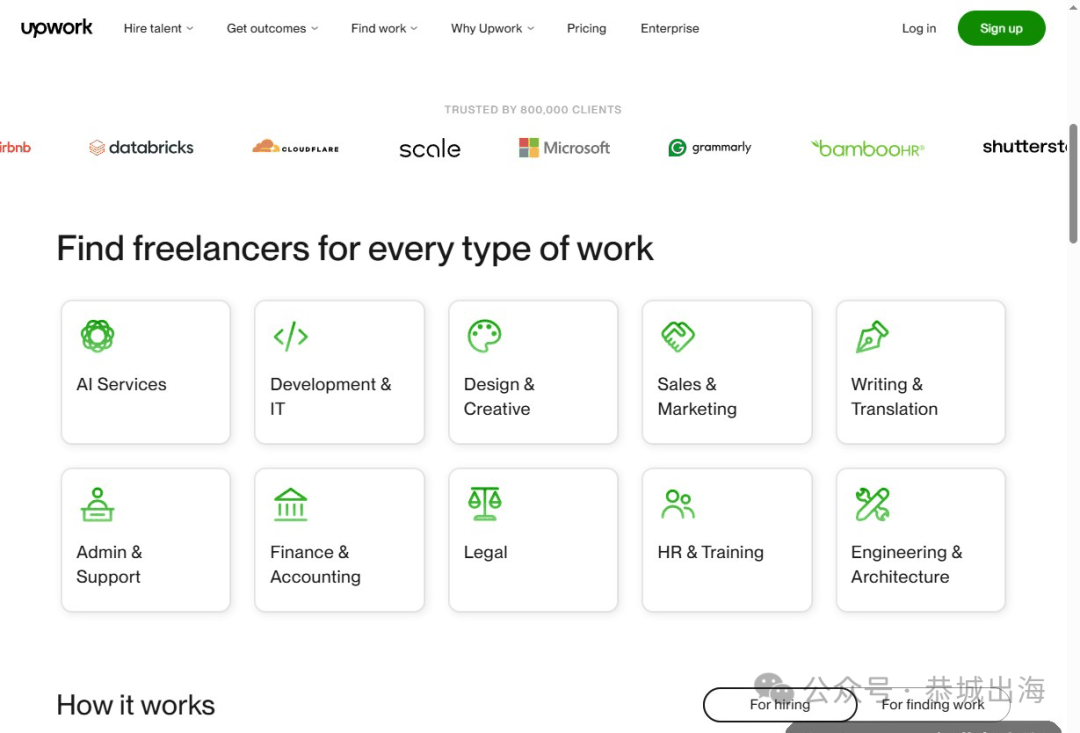Open the Engineering & Architecture category label
The width and height of the screenshot is (1080, 733).
coord(906,564)
